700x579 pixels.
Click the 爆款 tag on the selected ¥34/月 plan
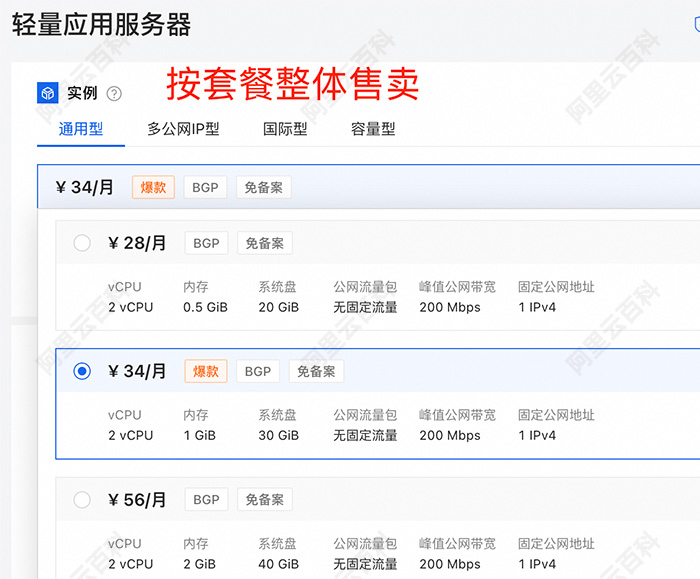(x=206, y=371)
